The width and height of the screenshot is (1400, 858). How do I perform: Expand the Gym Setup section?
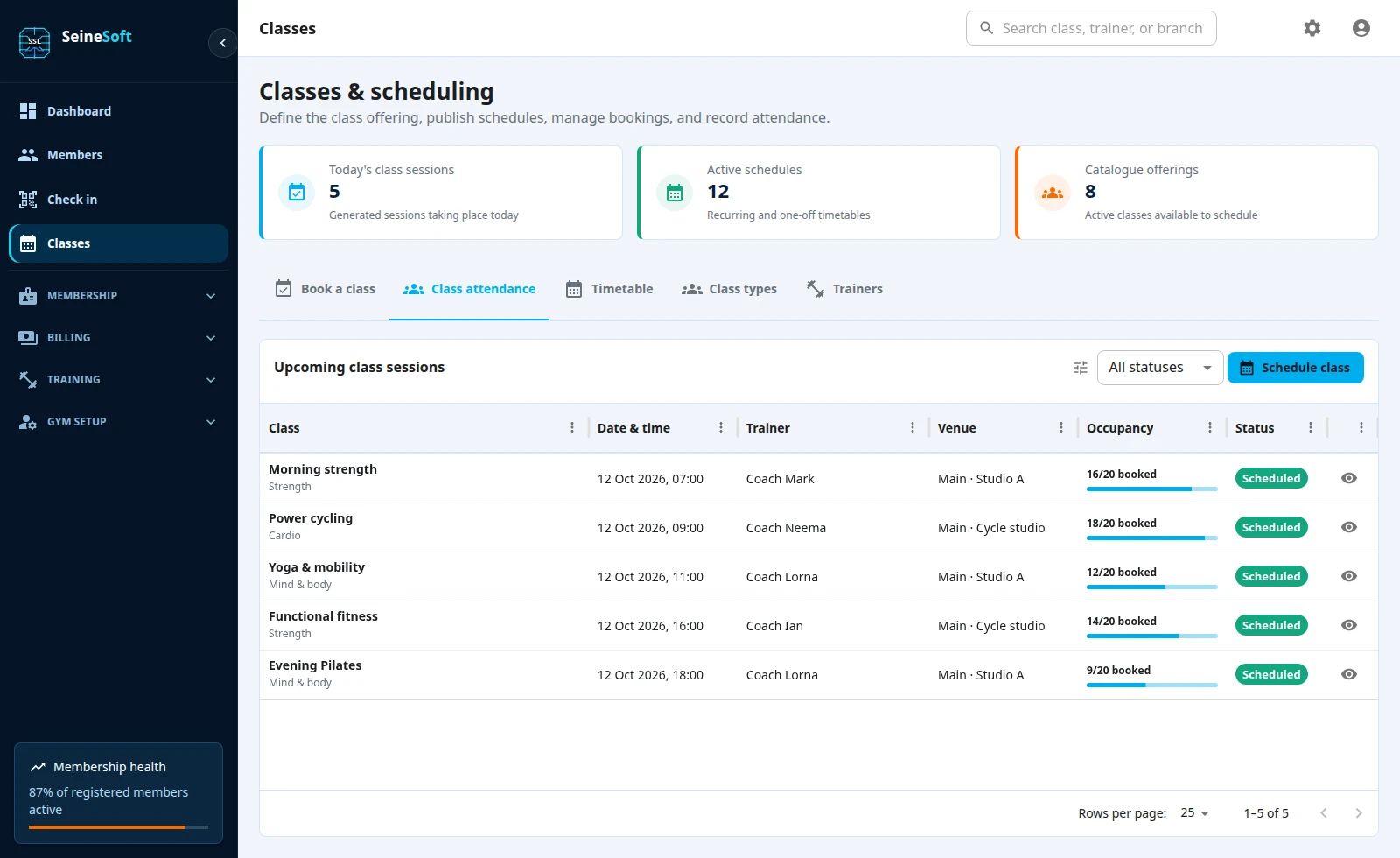pos(119,422)
